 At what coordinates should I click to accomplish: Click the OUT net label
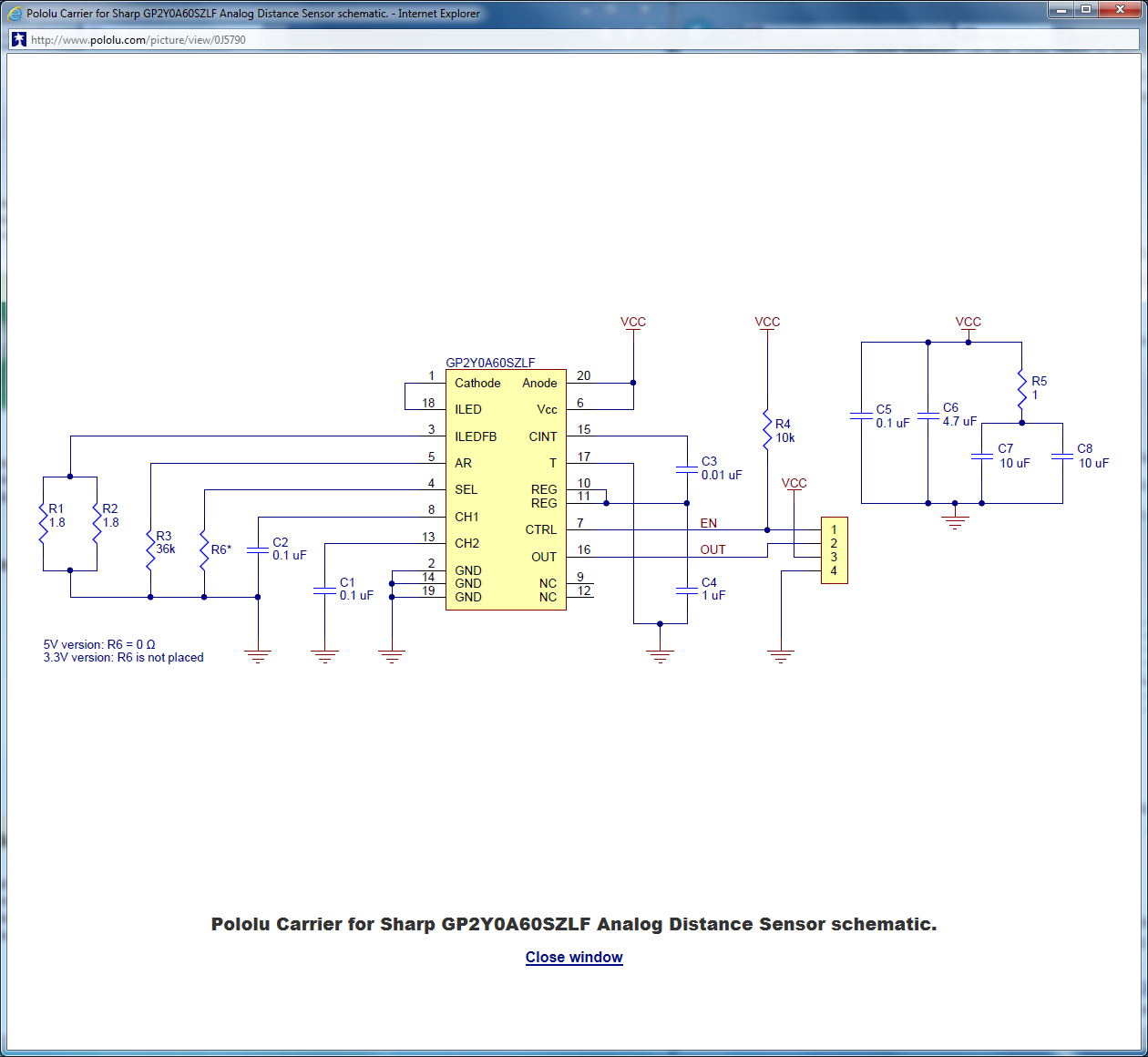point(712,549)
